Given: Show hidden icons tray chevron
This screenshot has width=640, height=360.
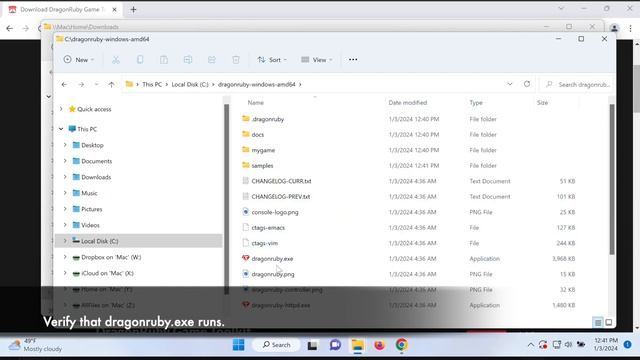Looking at the screenshot, I should tap(531, 345).
